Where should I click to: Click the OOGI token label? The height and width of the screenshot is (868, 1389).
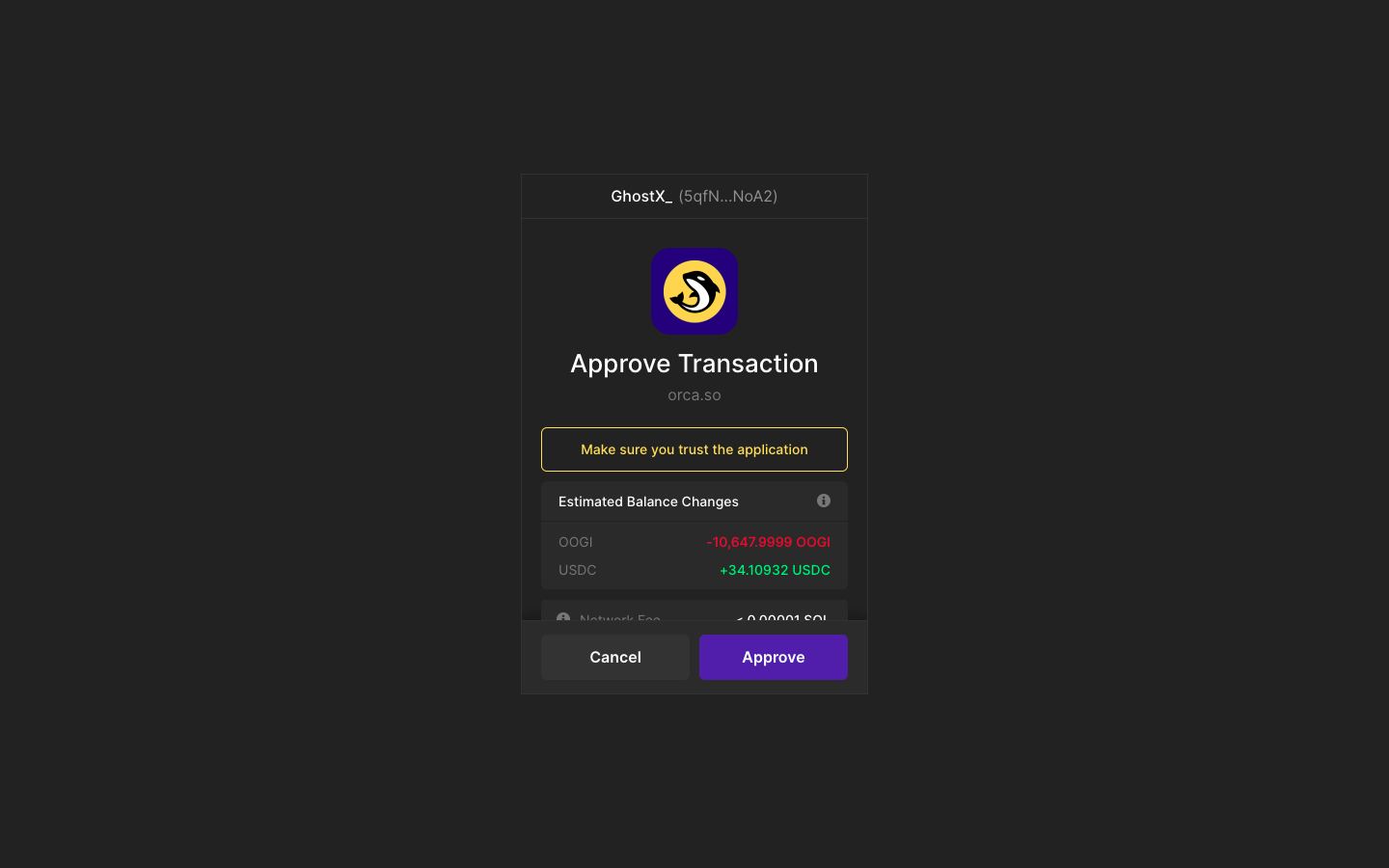click(x=576, y=542)
